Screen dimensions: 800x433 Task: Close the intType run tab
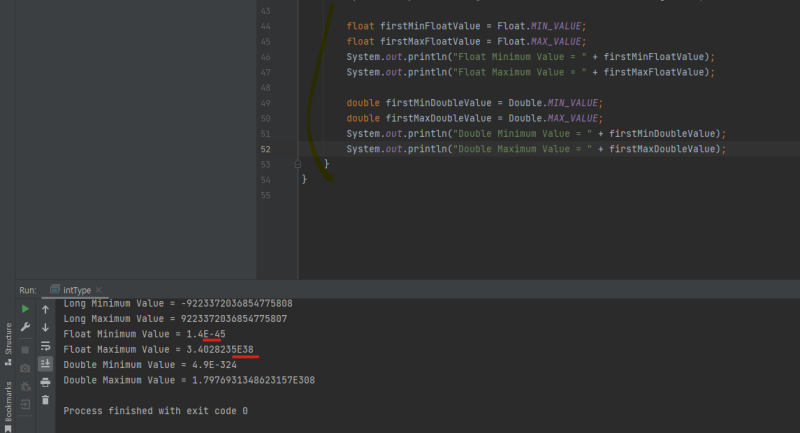tap(98, 290)
